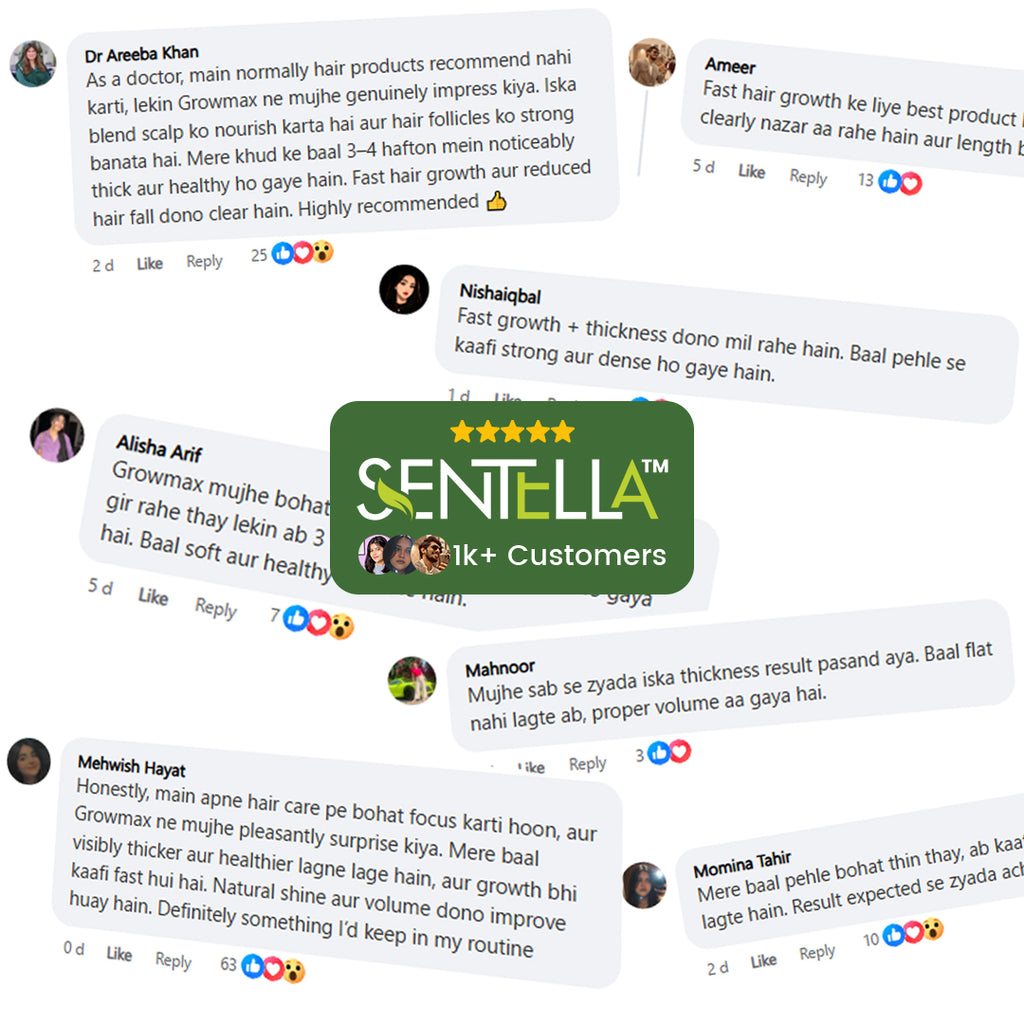Viewport: 1024px width, 1024px height.
Task: Click Dr Areeba Khan's profile picture
Action: pos(33,64)
